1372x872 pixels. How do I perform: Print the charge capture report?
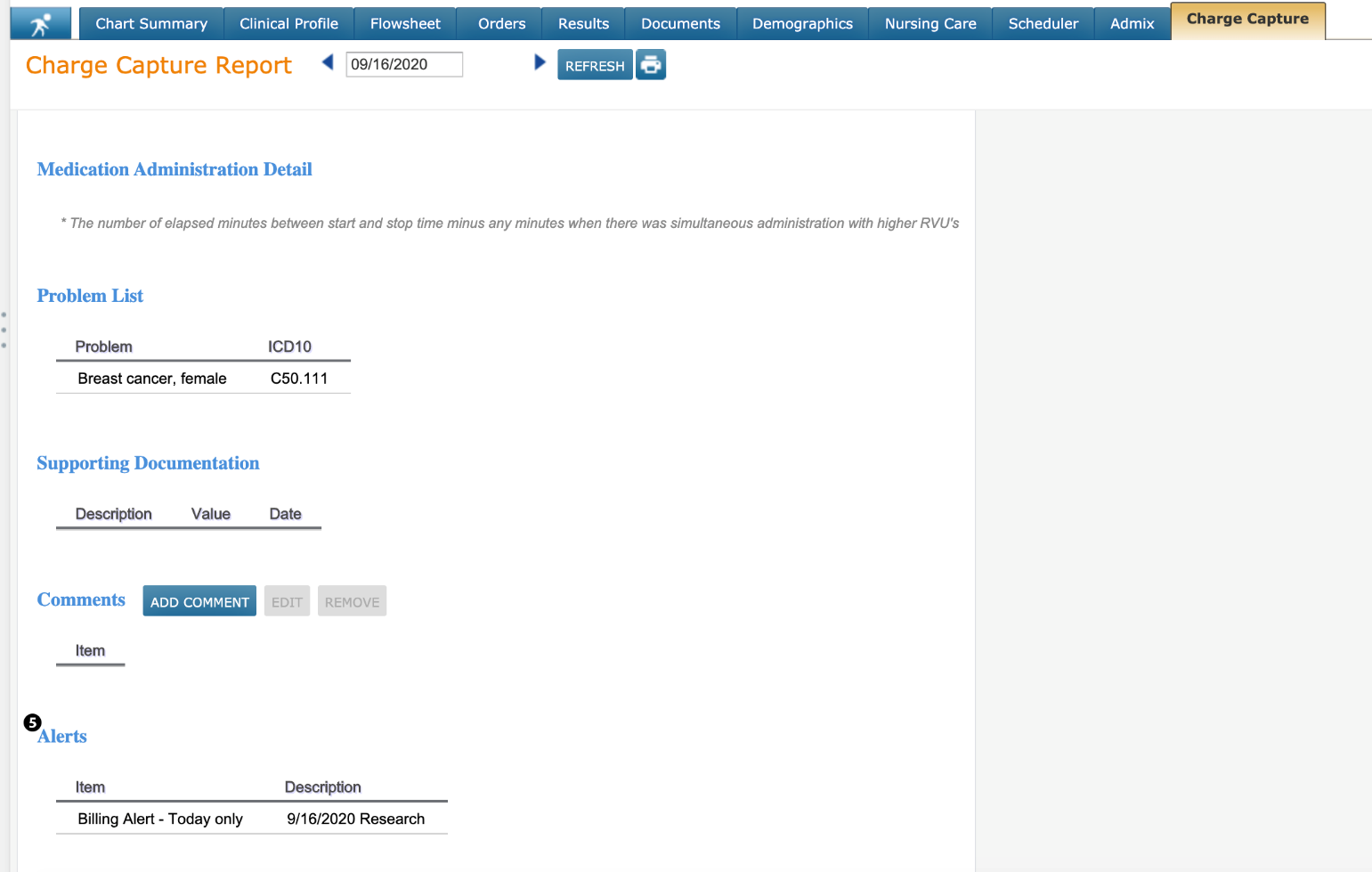click(651, 65)
